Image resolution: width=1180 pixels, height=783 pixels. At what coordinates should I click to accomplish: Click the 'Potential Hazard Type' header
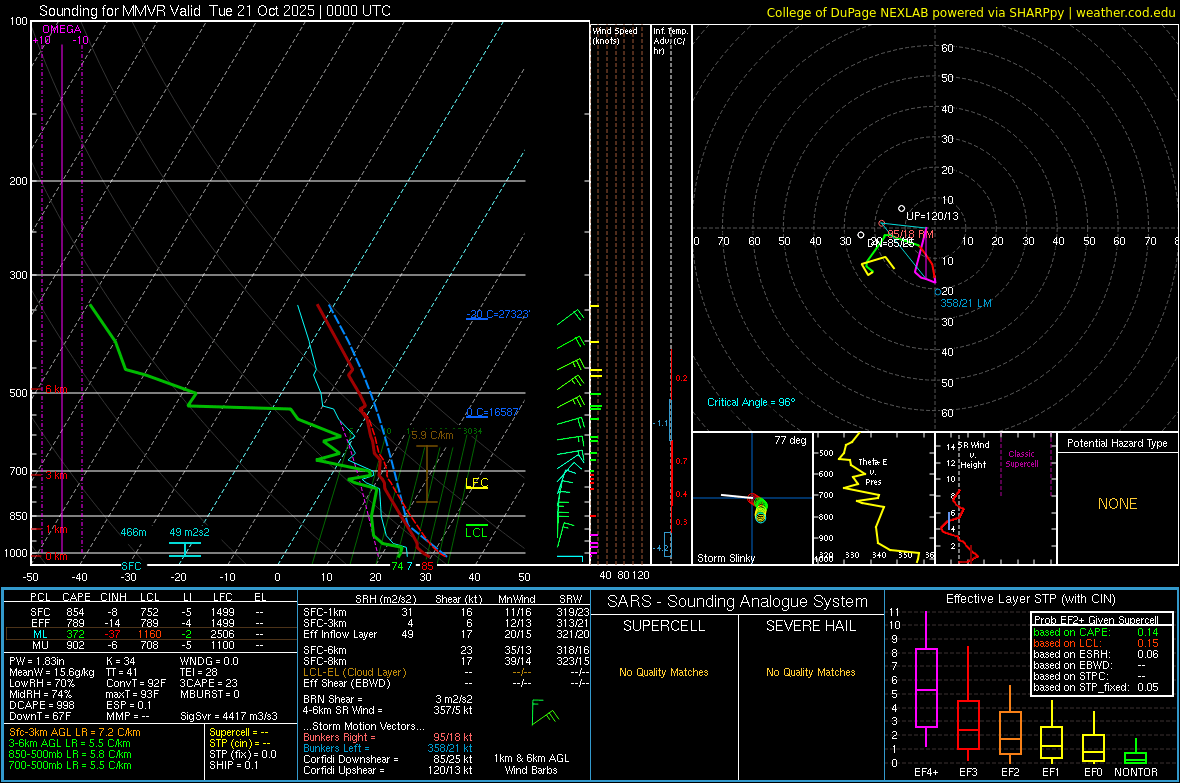point(1117,443)
